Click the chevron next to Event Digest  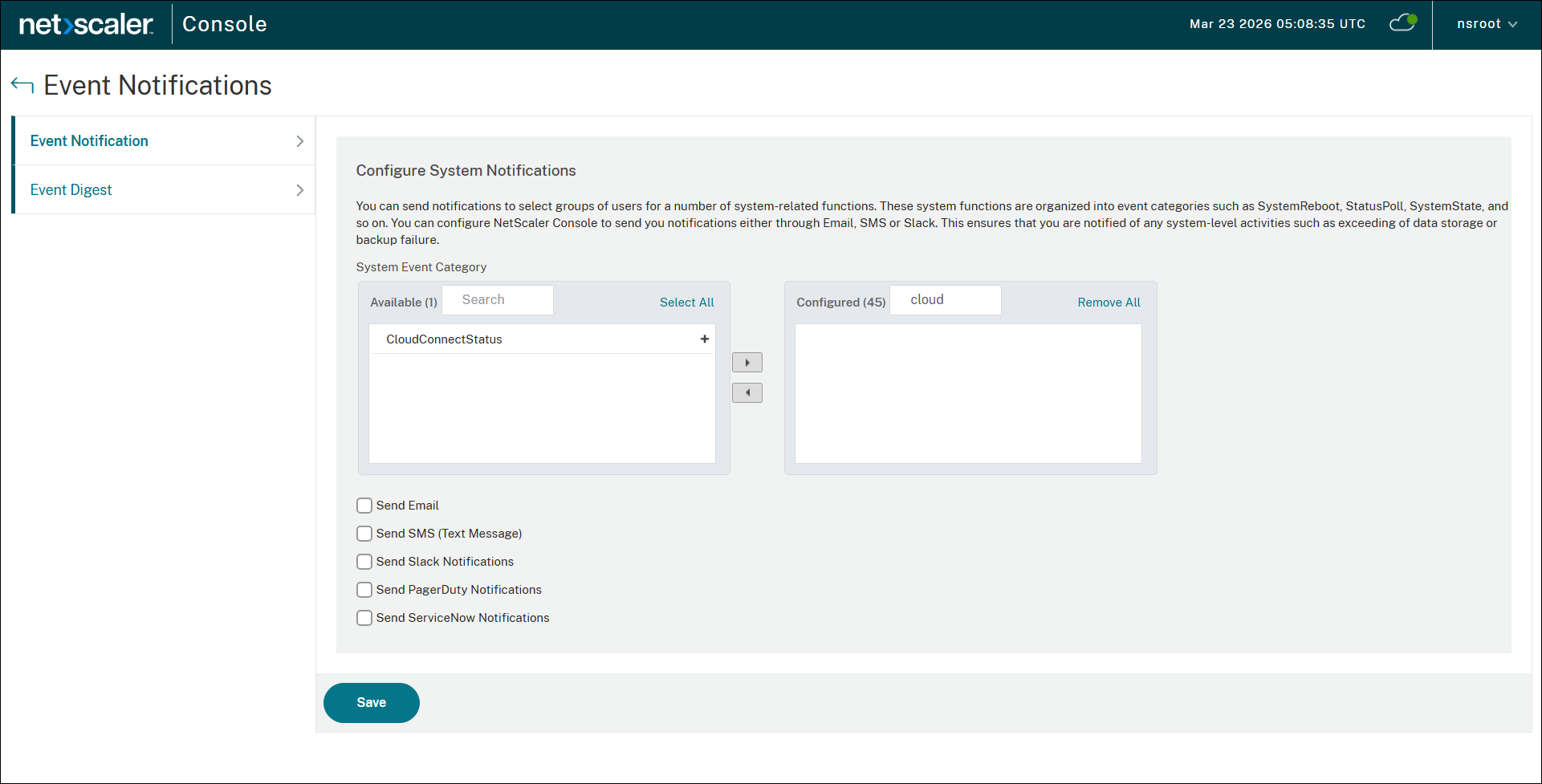pos(300,189)
